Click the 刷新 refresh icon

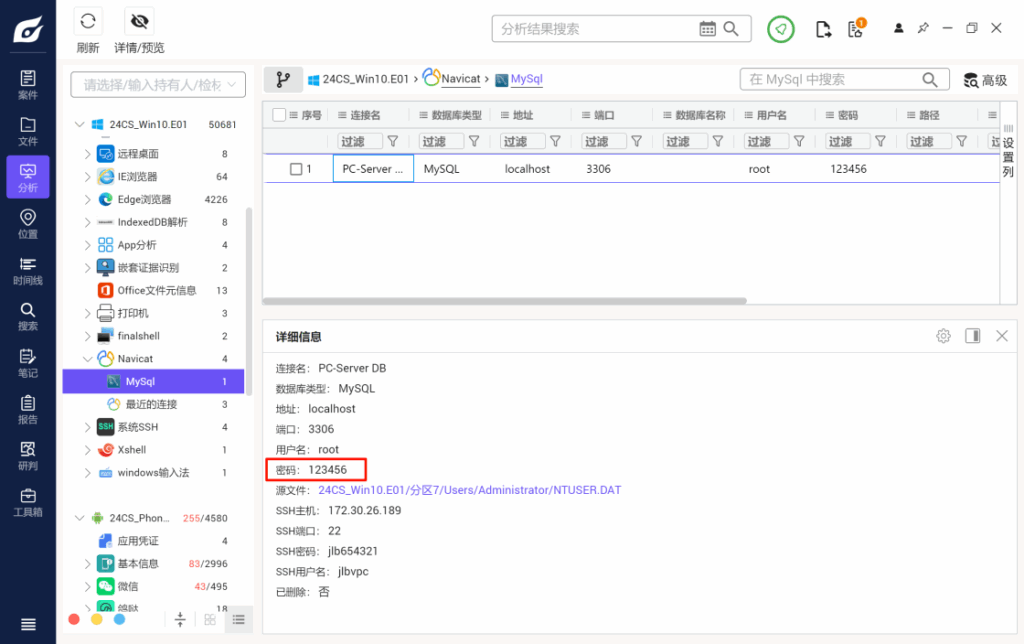[88, 21]
